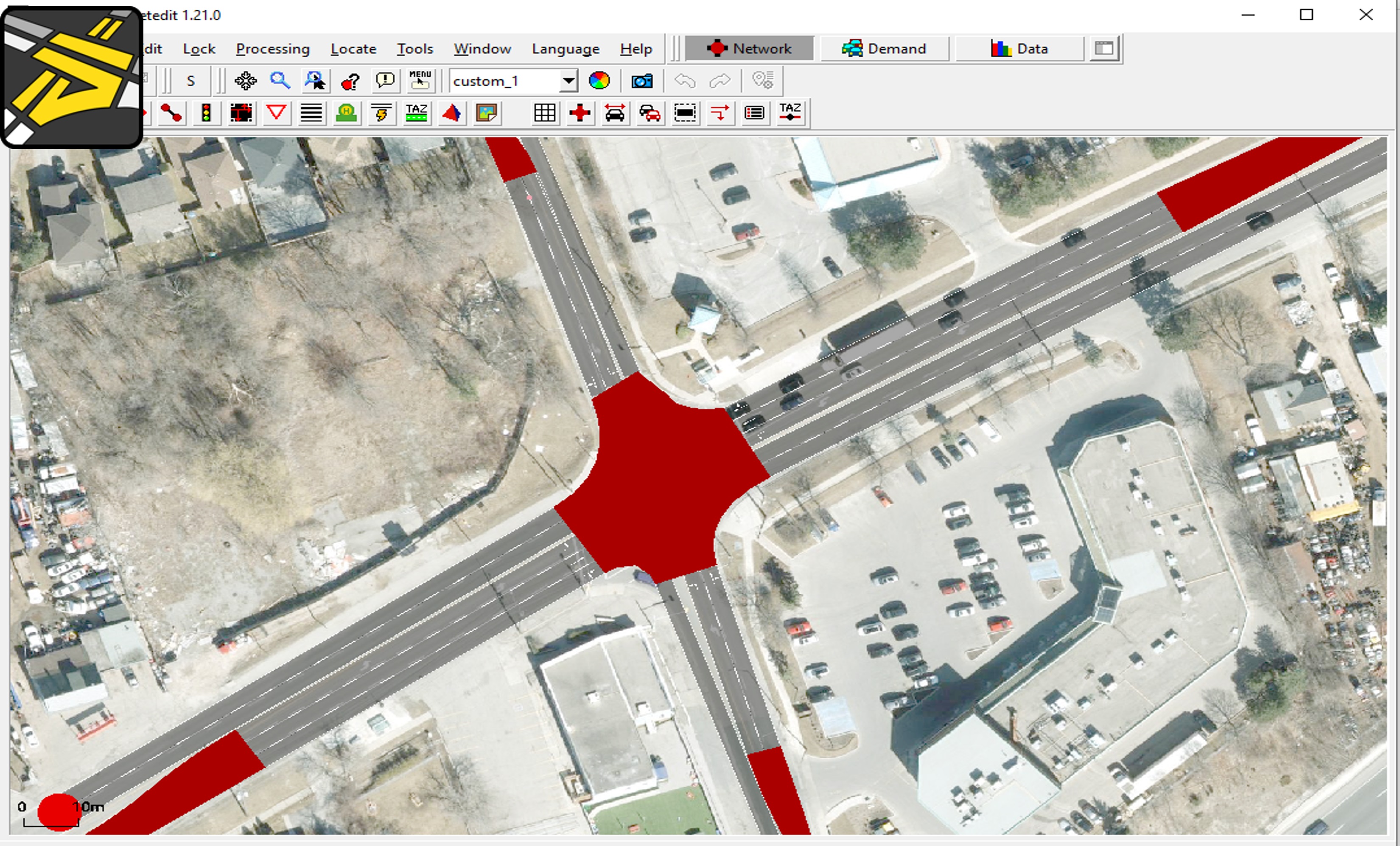Image resolution: width=1400 pixels, height=846 pixels.
Task: Toggle Select mode with the dashed rectangle icon
Action: (x=685, y=113)
